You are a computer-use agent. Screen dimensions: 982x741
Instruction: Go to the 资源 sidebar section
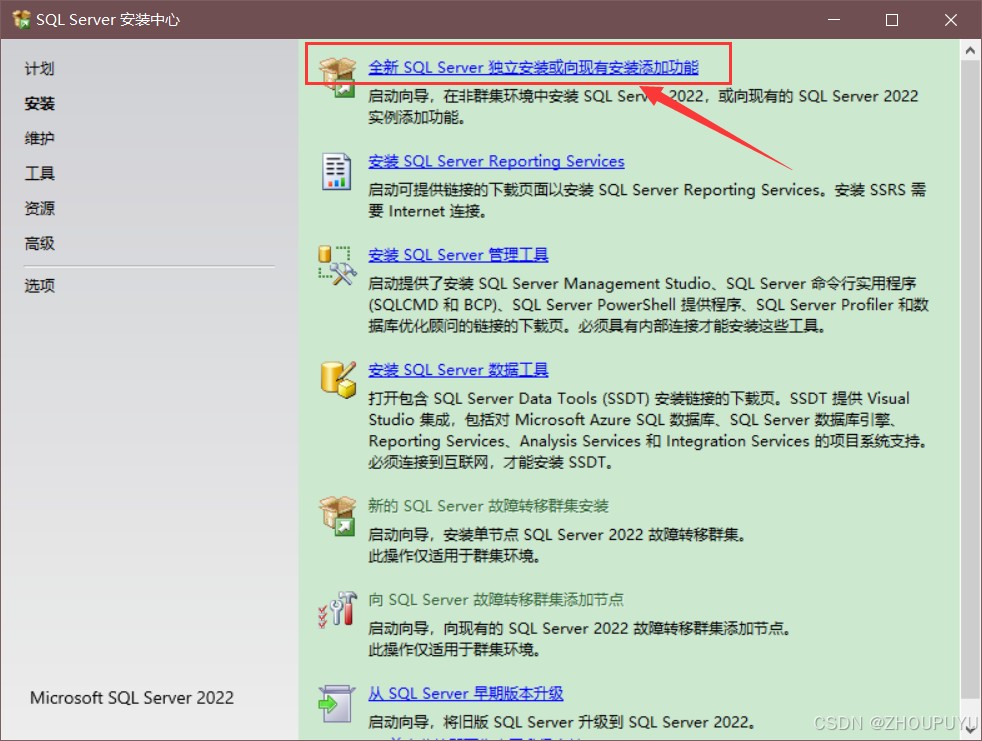(39, 209)
